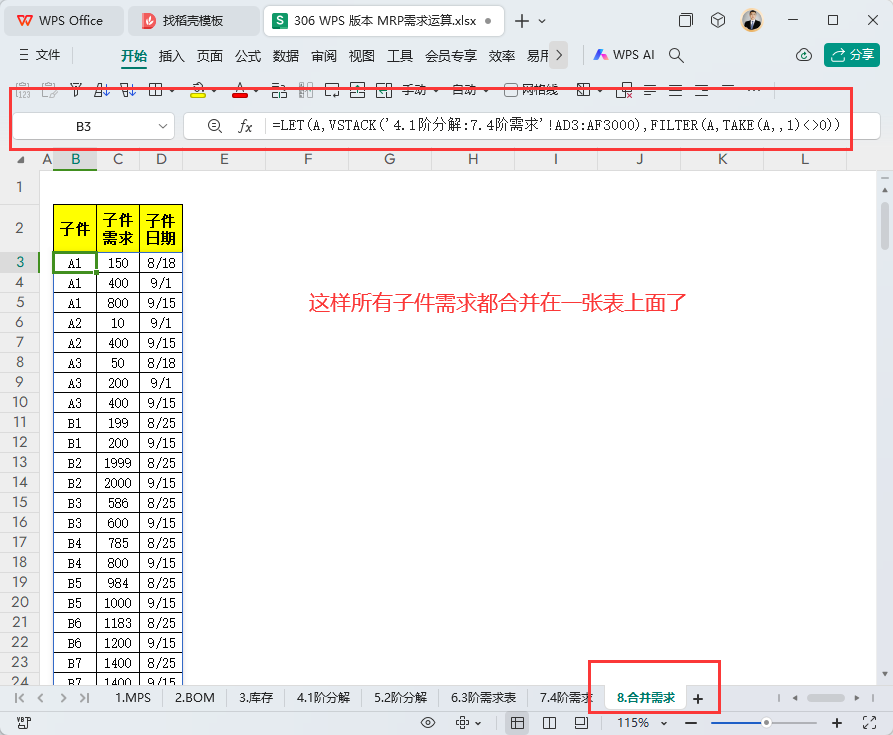
Task: Select the 插入 ribbon tab
Action: [x=171, y=56]
